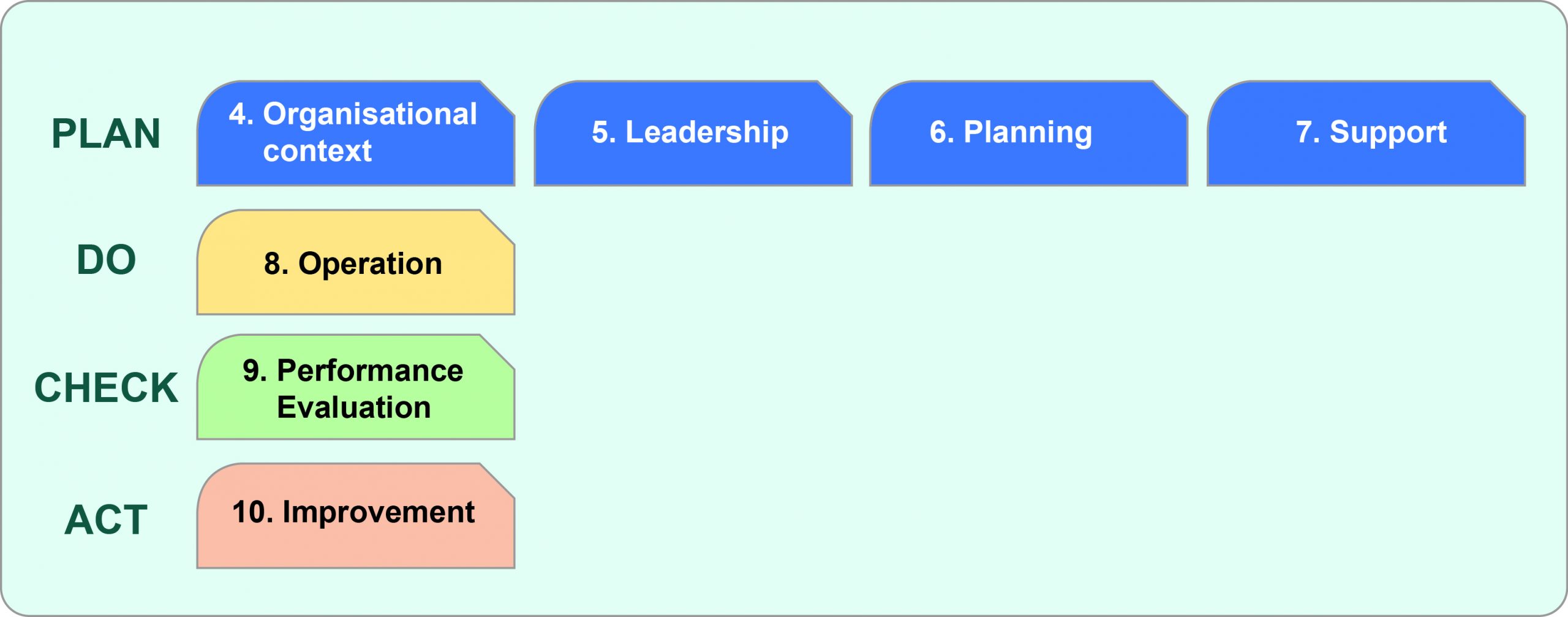Click the word "Organisational" in the first box
The width and height of the screenshot is (1568, 617).
370,114
